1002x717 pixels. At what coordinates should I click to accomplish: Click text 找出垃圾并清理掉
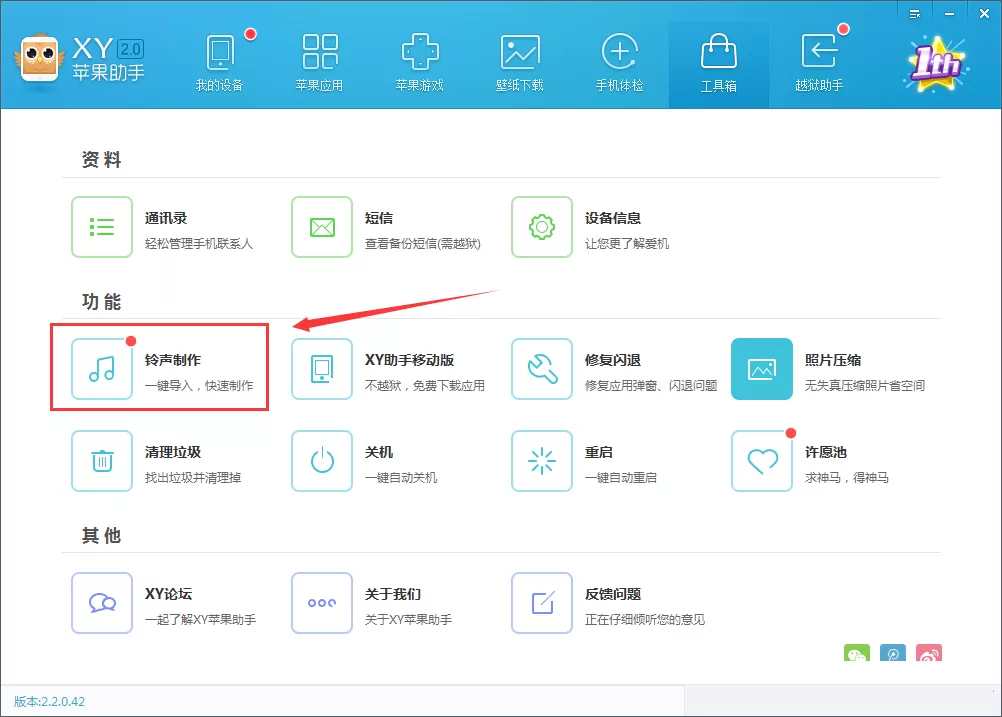(x=193, y=477)
